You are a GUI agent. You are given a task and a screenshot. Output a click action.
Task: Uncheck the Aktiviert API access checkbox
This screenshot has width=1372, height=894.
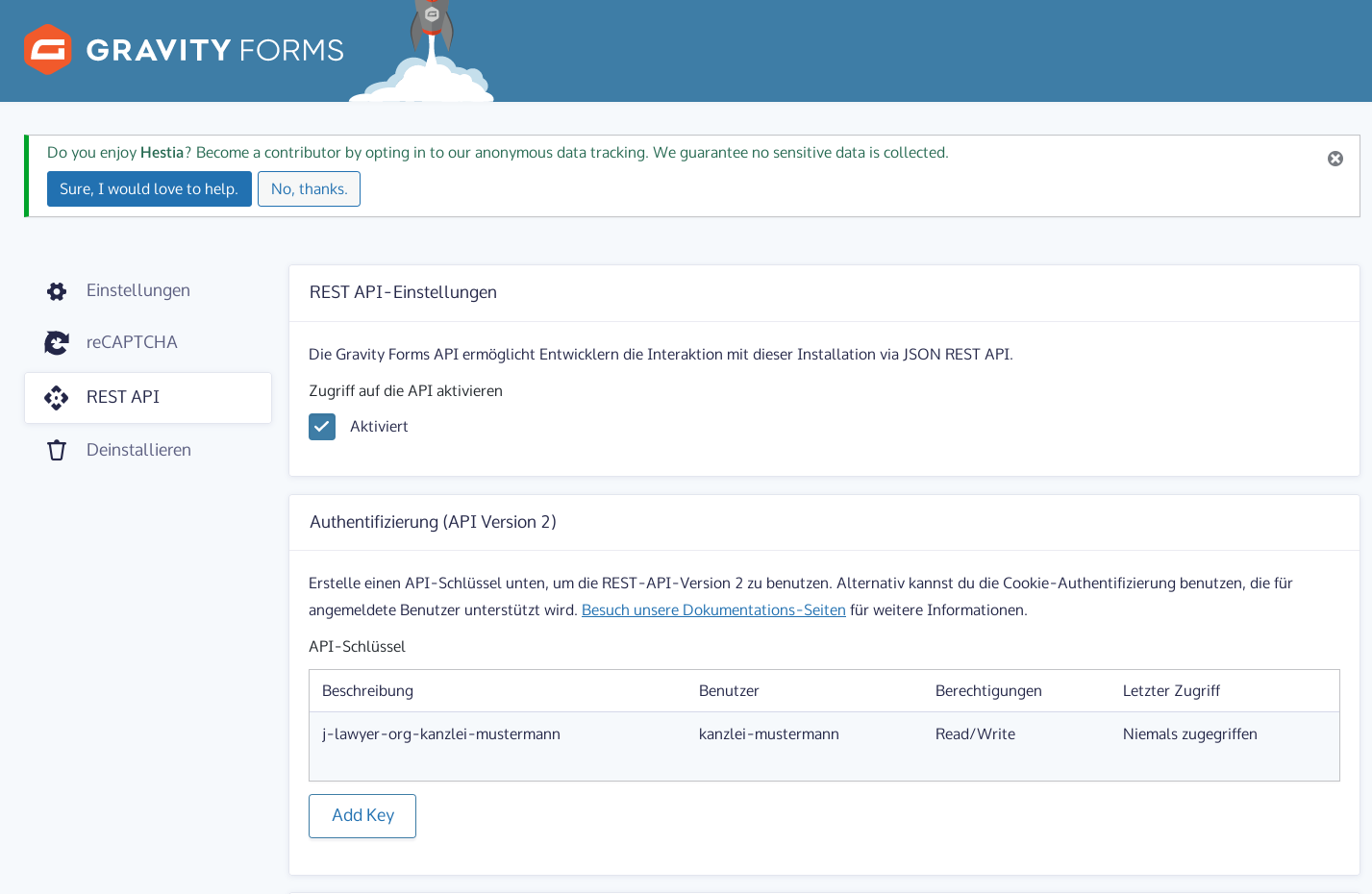coord(322,427)
